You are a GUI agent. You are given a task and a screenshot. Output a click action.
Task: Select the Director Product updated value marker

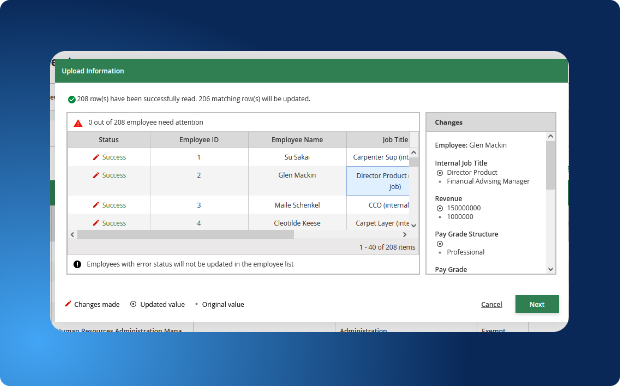tap(440, 173)
